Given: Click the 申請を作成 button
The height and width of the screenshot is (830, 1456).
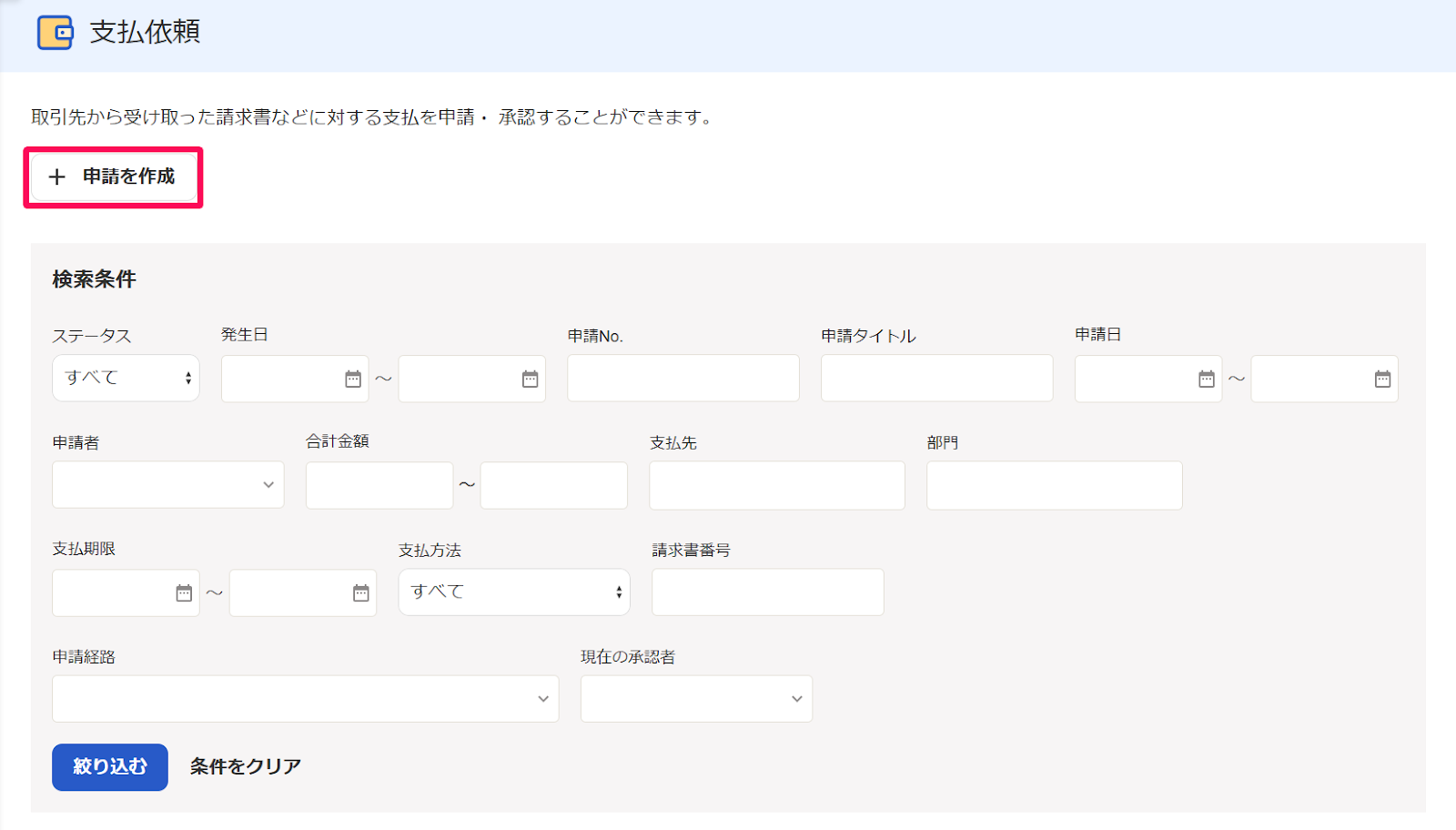Looking at the screenshot, I should pyautogui.click(x=113, y=177).
